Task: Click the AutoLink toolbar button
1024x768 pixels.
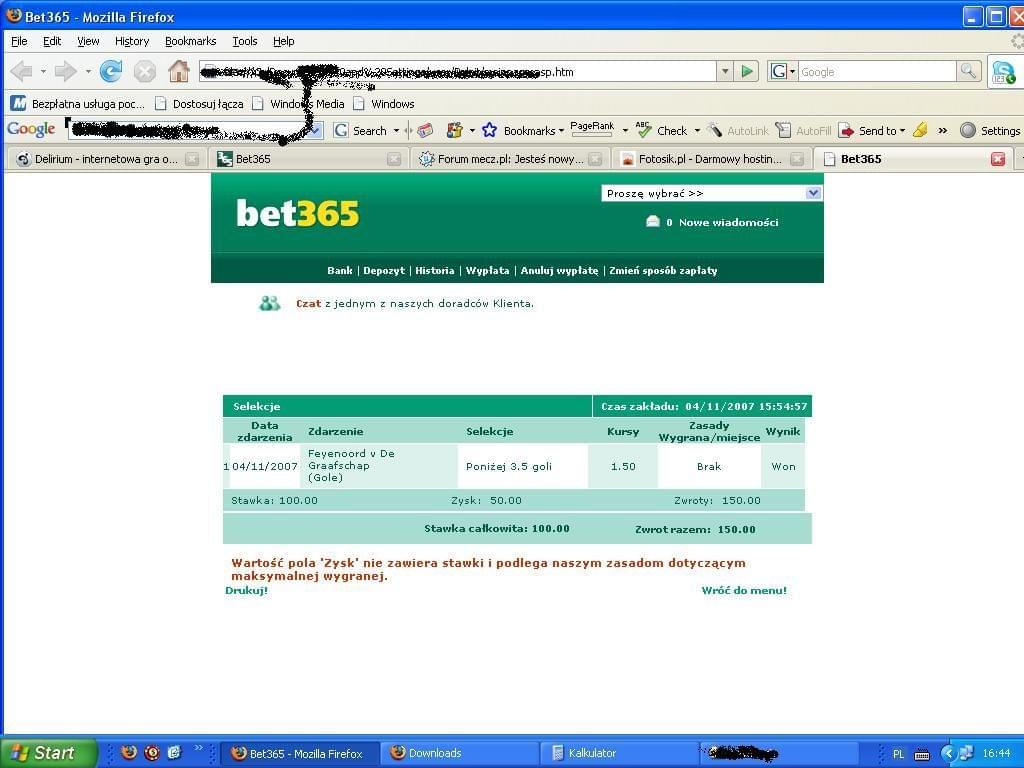Action: click(739, 131)
